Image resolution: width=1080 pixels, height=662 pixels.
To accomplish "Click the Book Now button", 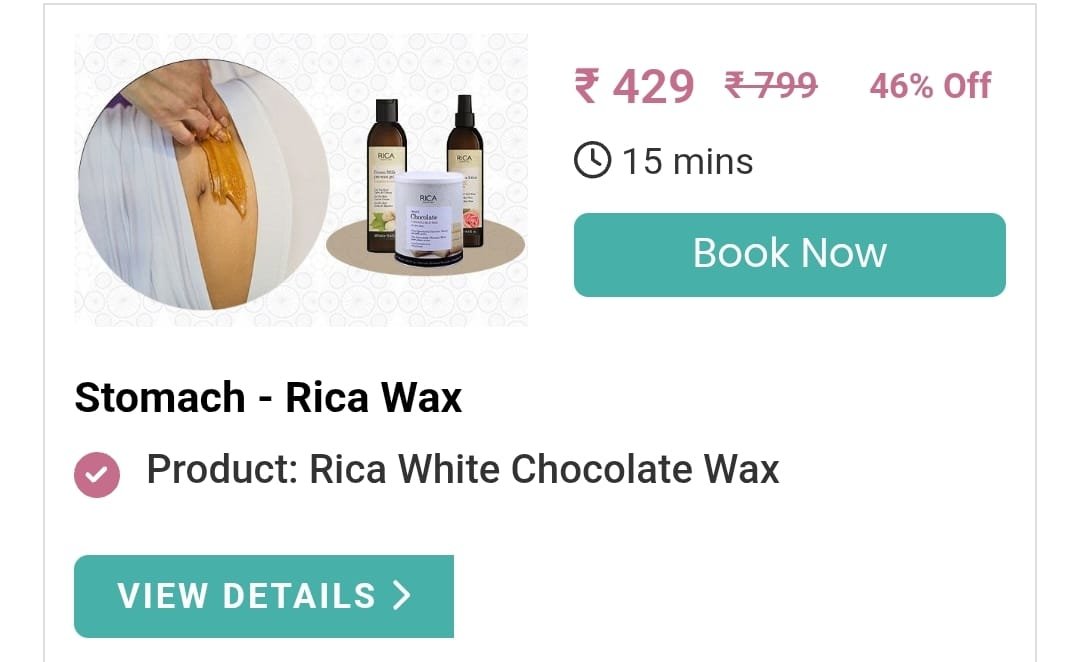I will coord(789,255).
